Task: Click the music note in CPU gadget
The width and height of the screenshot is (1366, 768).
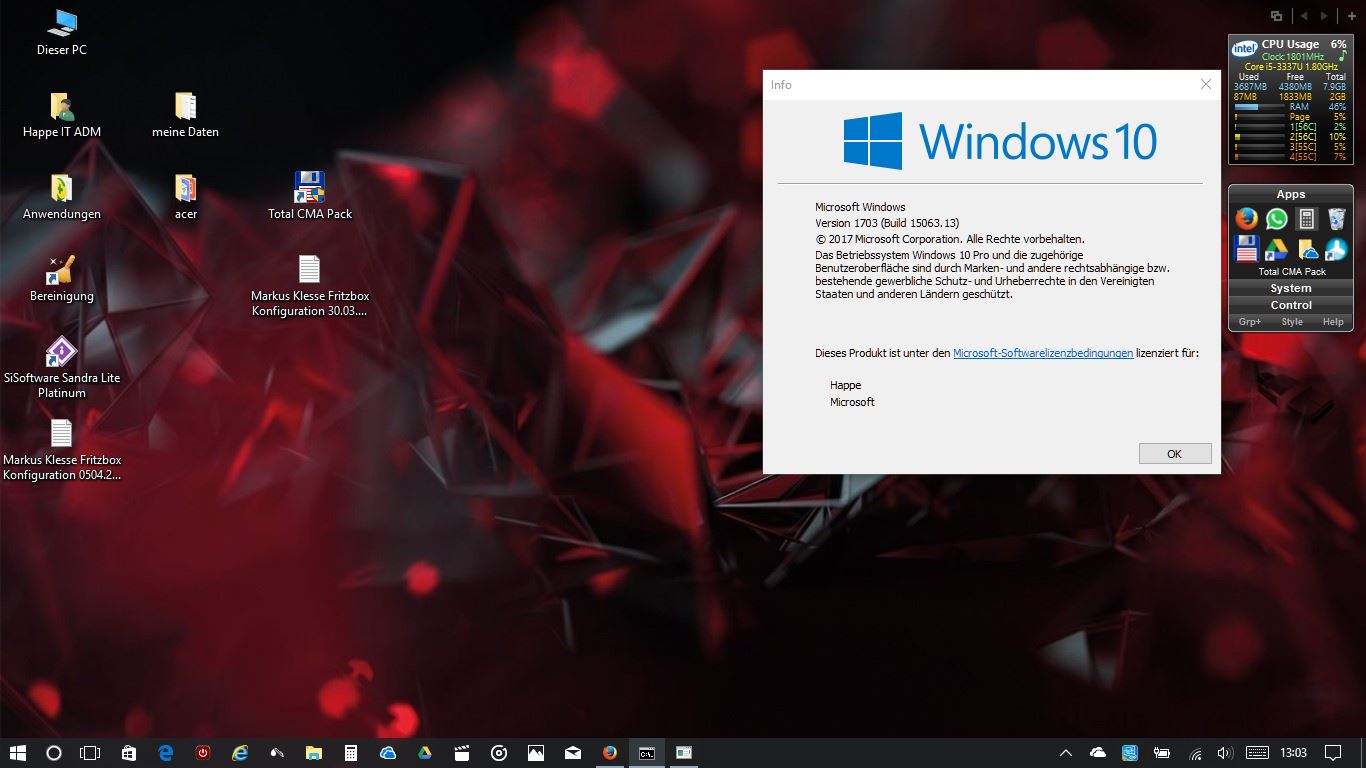Action: [1343, 56]
